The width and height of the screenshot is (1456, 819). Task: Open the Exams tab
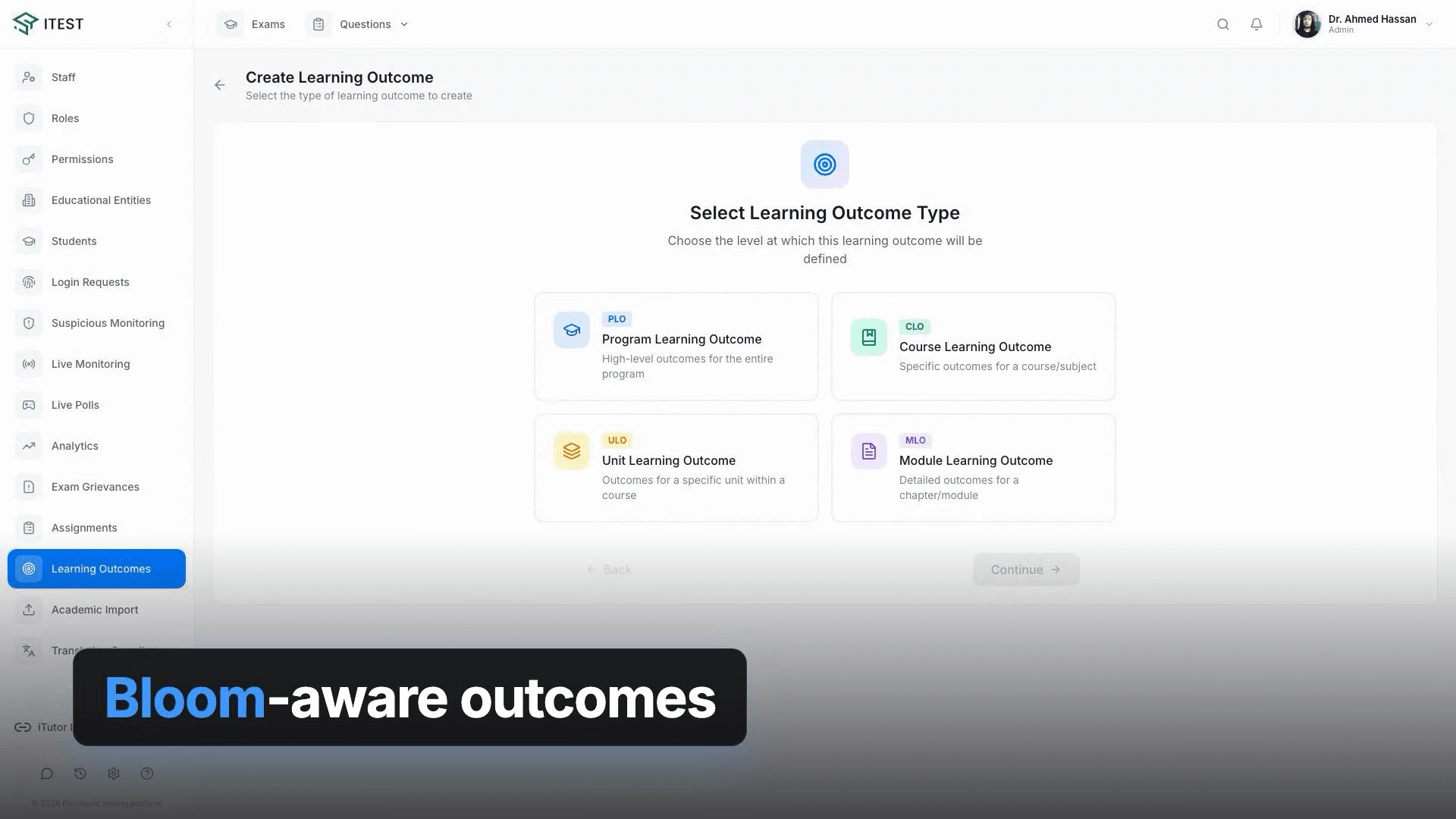coord(252,24)
